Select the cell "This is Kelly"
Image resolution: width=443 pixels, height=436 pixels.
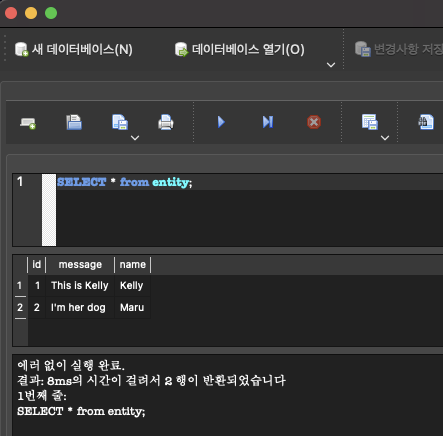80,286
